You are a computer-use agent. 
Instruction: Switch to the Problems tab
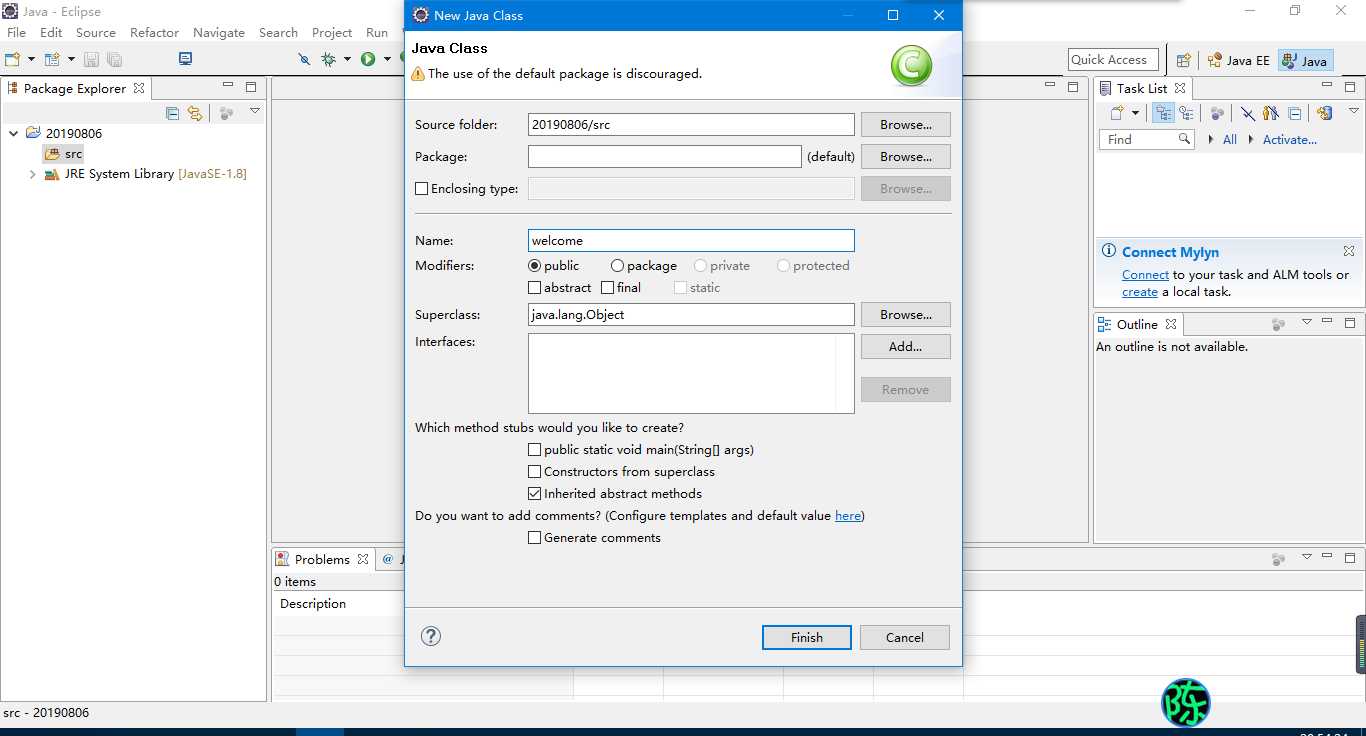pos(322,559)
